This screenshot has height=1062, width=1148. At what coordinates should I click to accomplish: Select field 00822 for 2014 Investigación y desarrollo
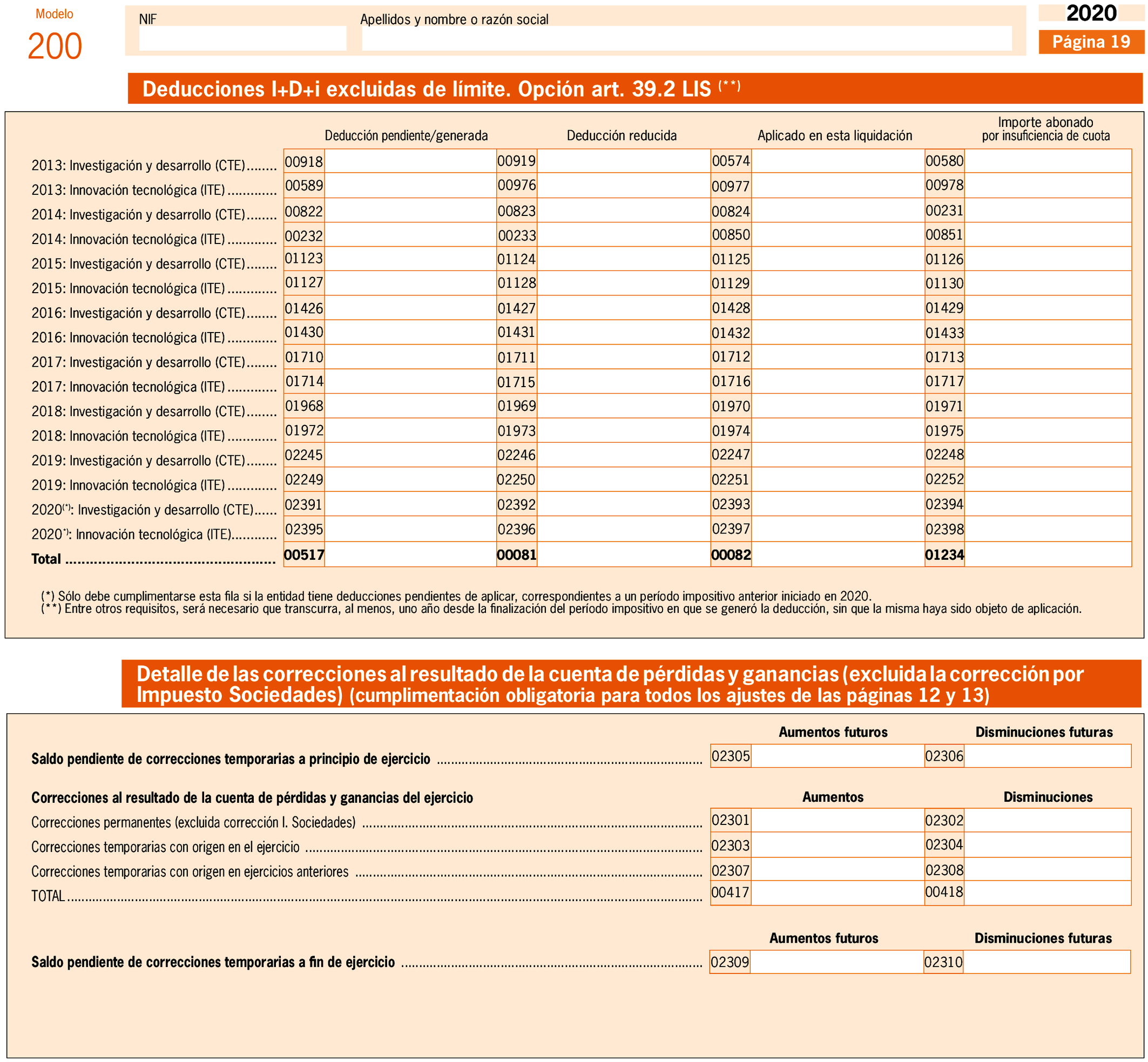point(410,211)
